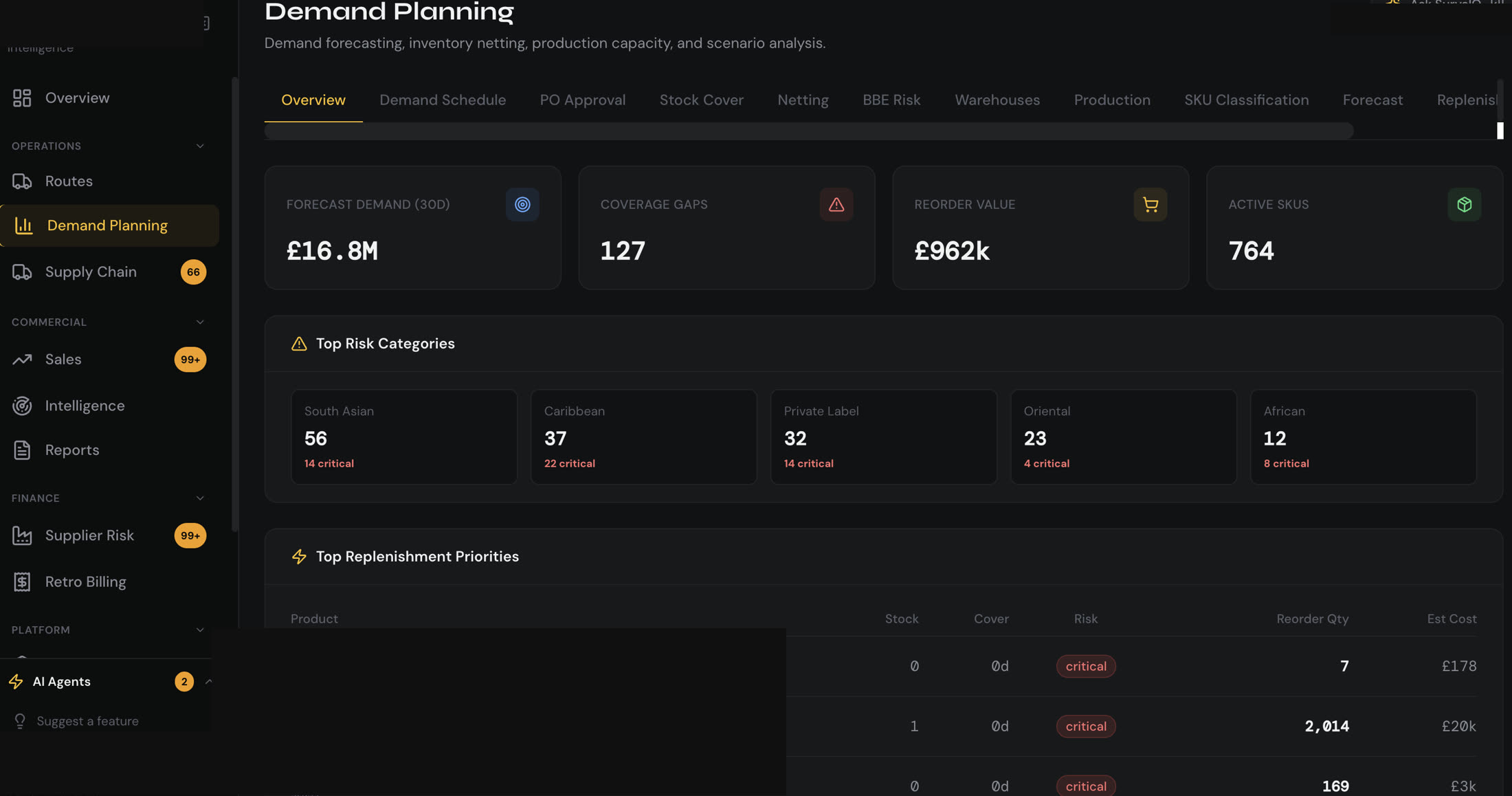
Task: Click the Reports document icon
Action: pos(22,450)
